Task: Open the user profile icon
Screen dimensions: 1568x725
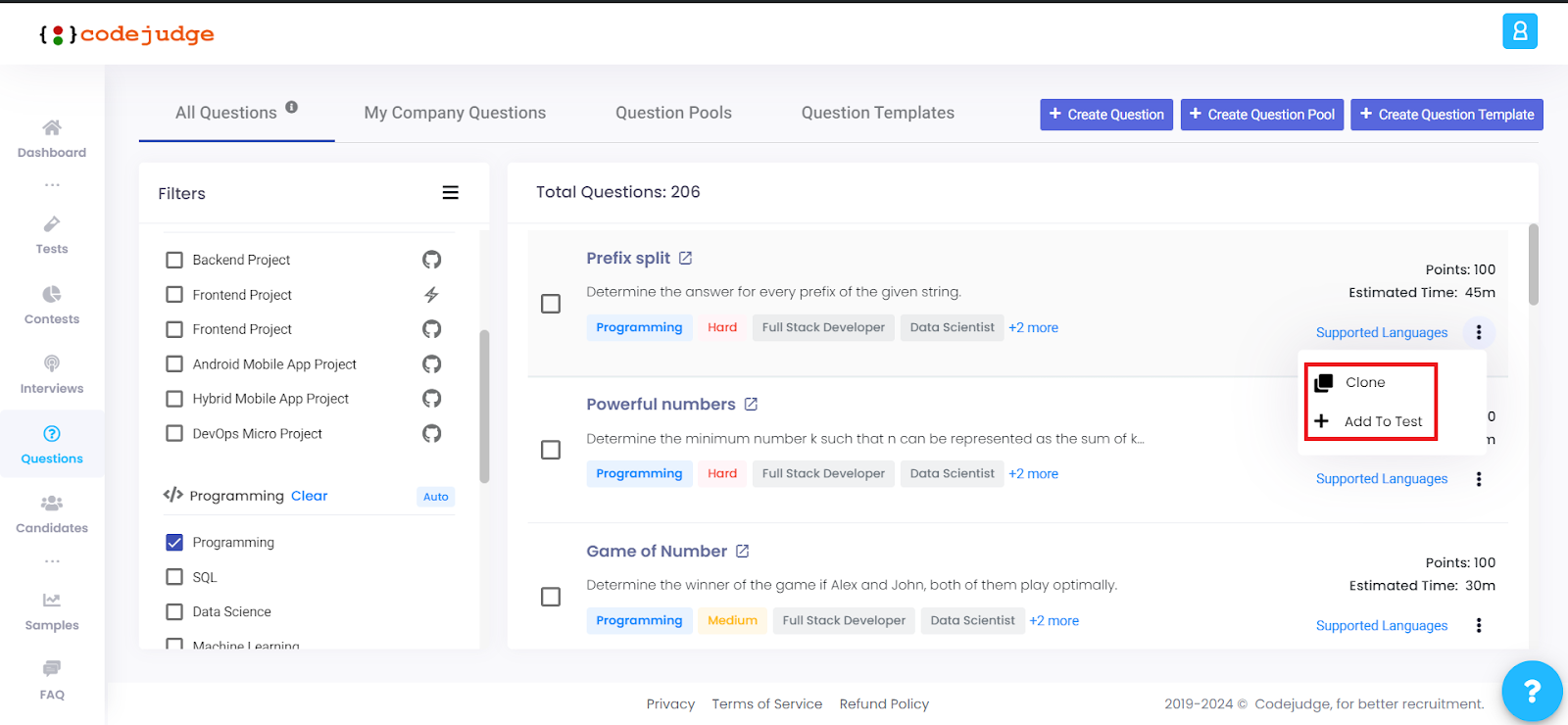Action: [x=1519, y=31]
